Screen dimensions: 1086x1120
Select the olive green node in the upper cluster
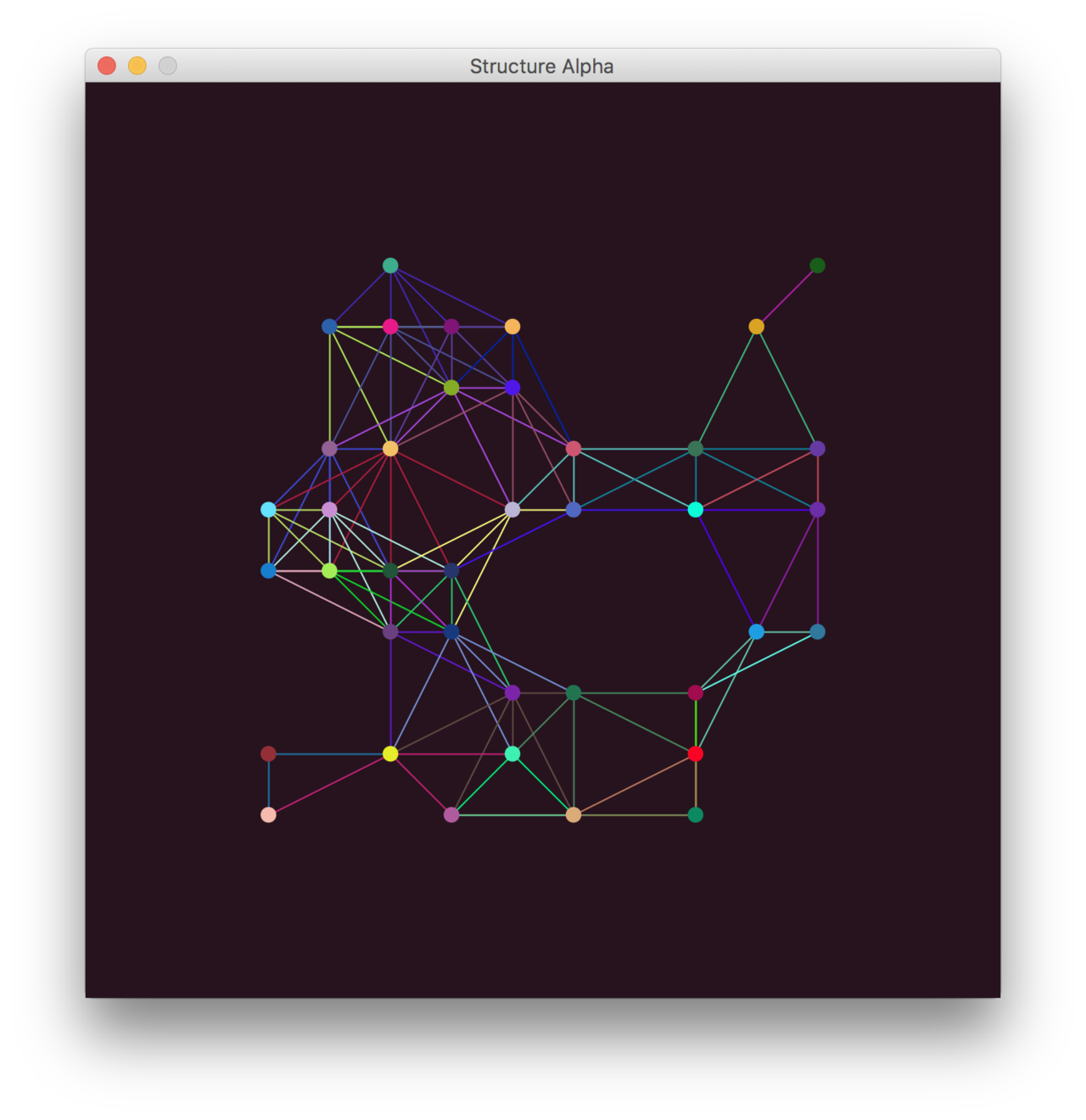click(451, 388)
